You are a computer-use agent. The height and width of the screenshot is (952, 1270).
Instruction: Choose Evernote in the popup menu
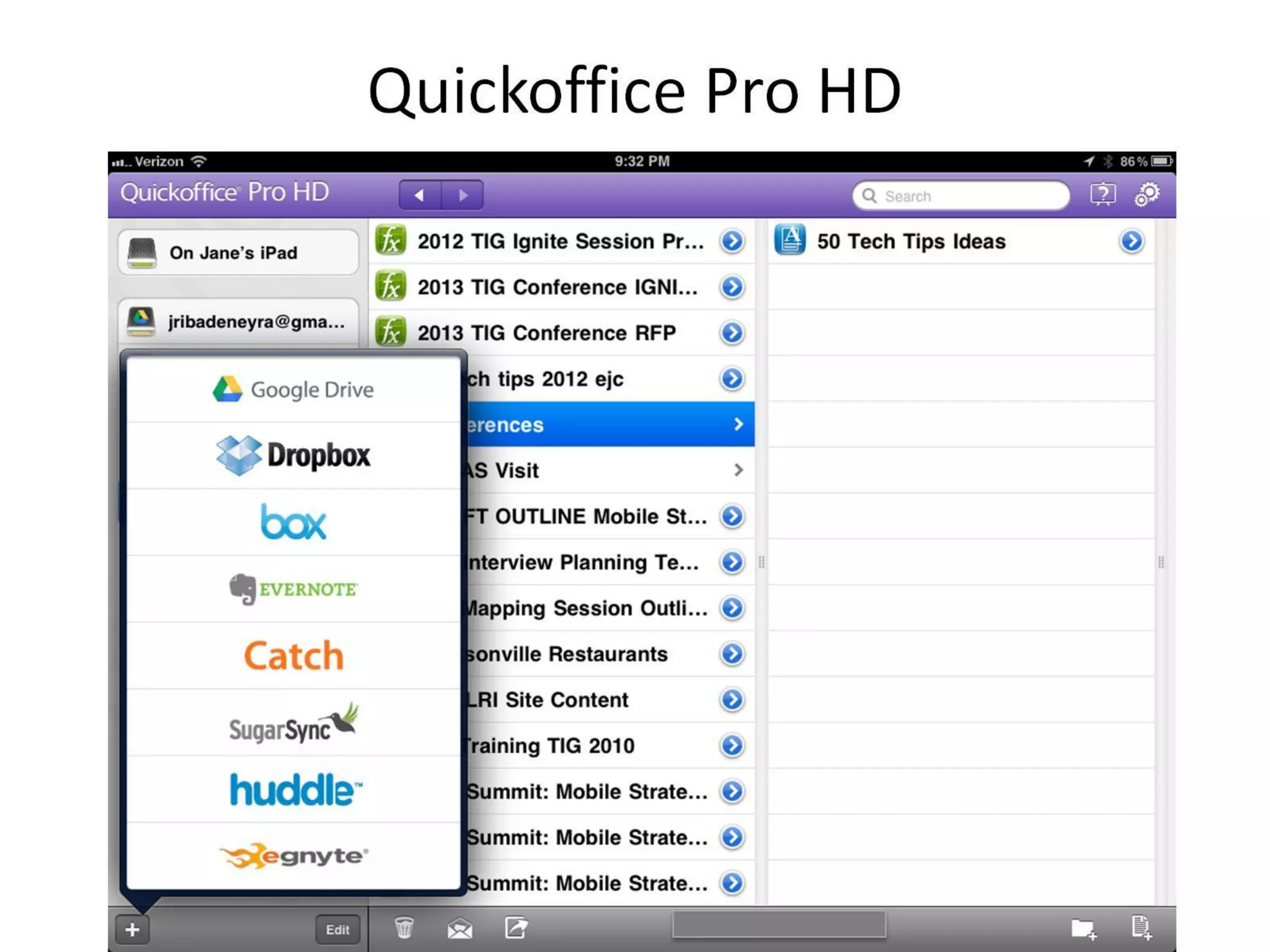click(293, 589)
